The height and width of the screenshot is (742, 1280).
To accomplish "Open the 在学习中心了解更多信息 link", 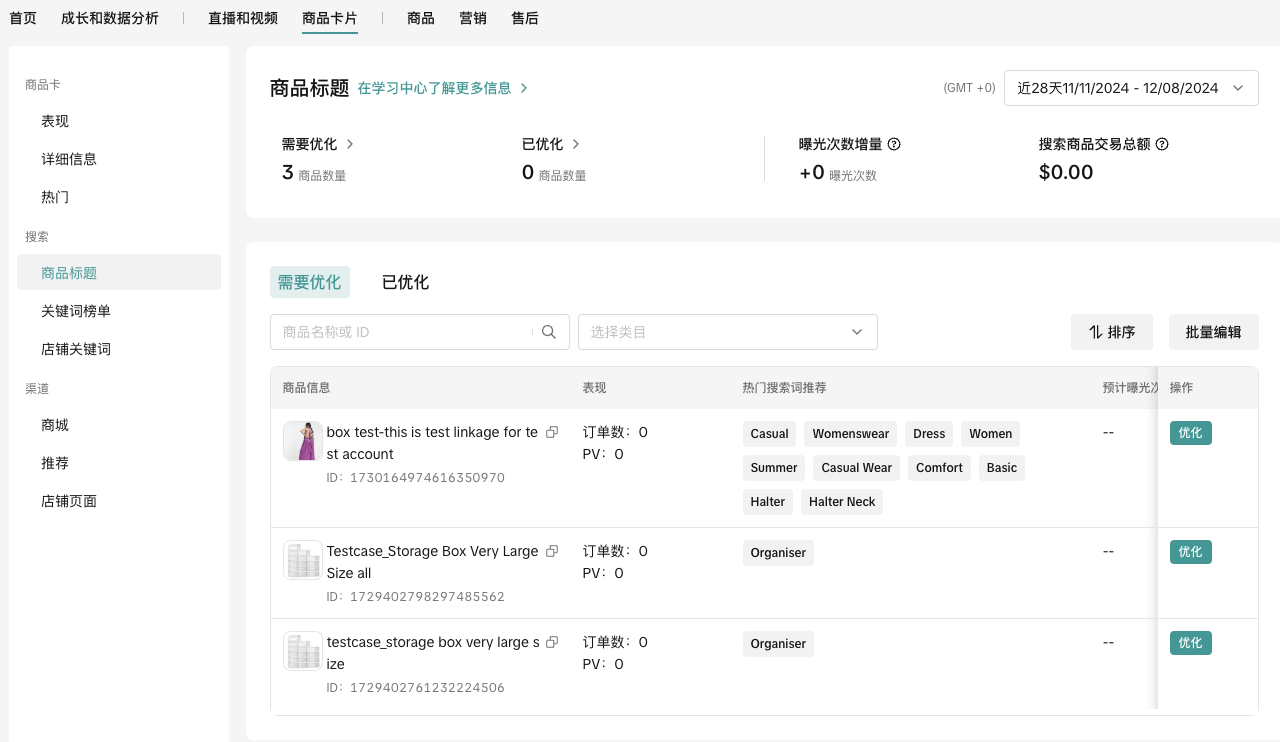I will (x=442, y=88).
